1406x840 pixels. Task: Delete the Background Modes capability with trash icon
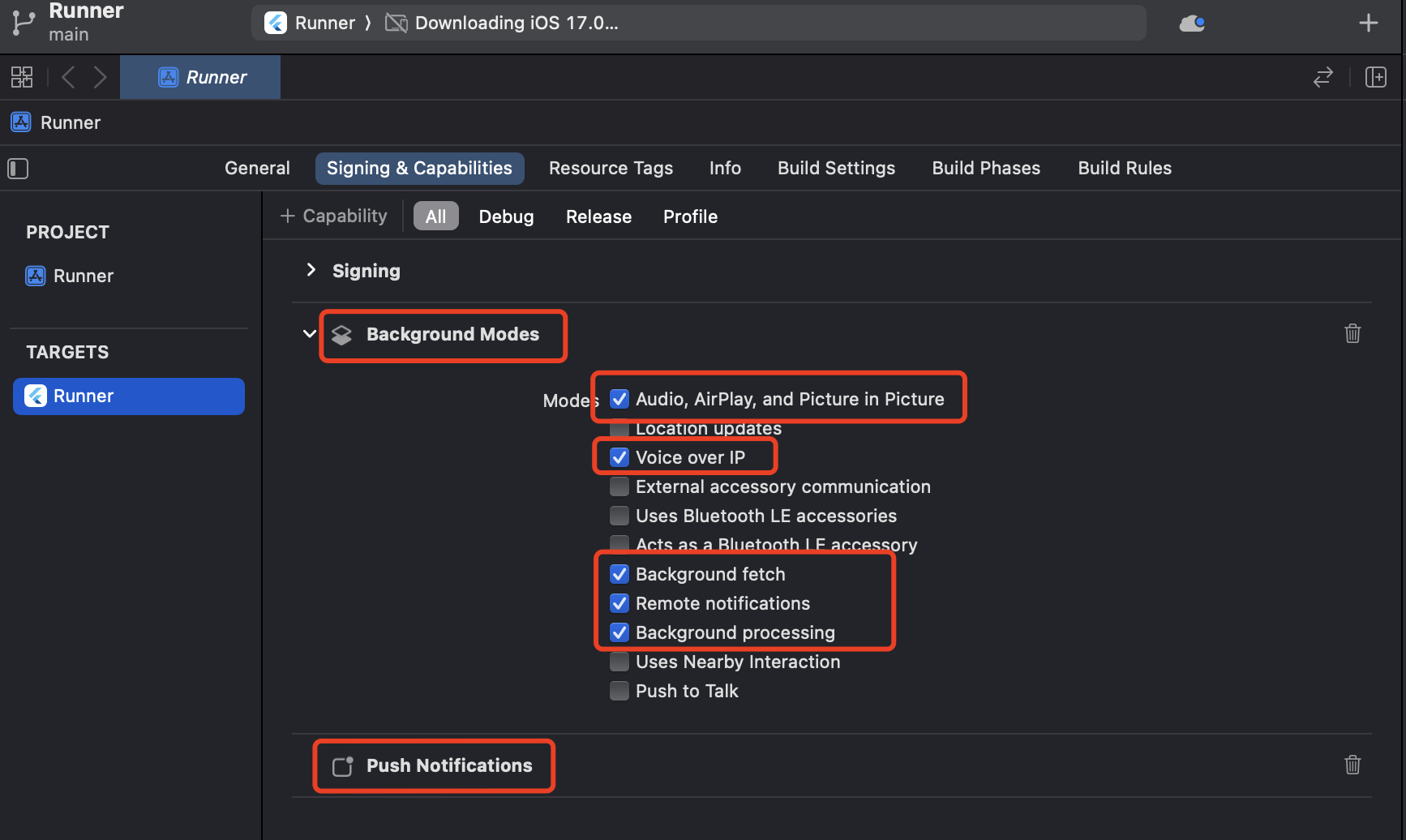(1352, 333)
